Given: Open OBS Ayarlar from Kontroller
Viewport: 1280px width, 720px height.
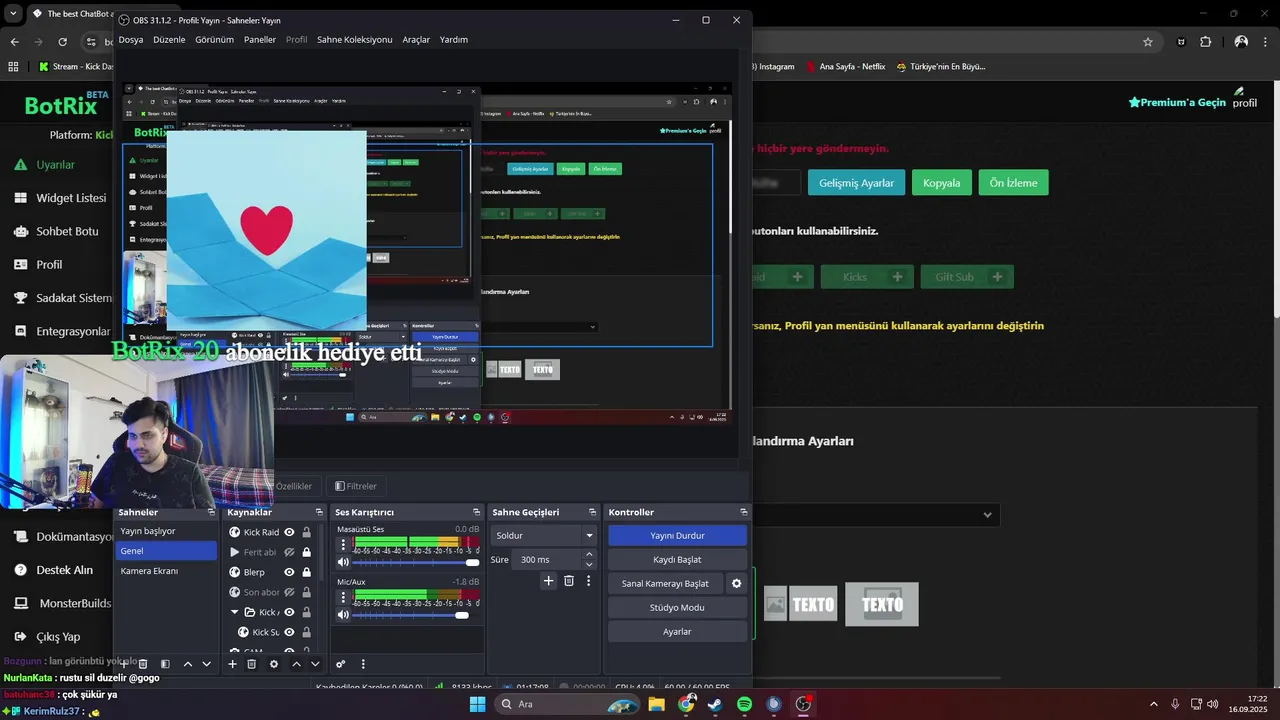Looking at the screenshot, I should [x=677, y=631].
